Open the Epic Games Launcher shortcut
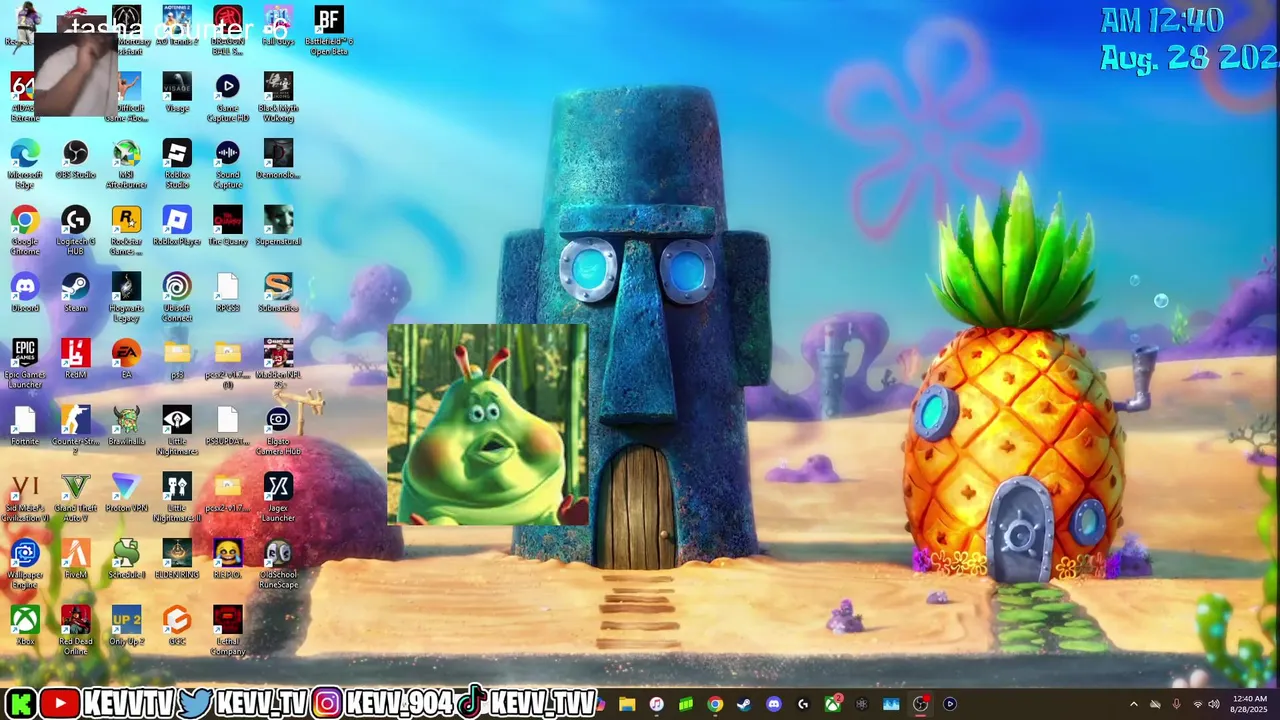1280x720 pixels. pyautogui.click(x=25, y=364)
